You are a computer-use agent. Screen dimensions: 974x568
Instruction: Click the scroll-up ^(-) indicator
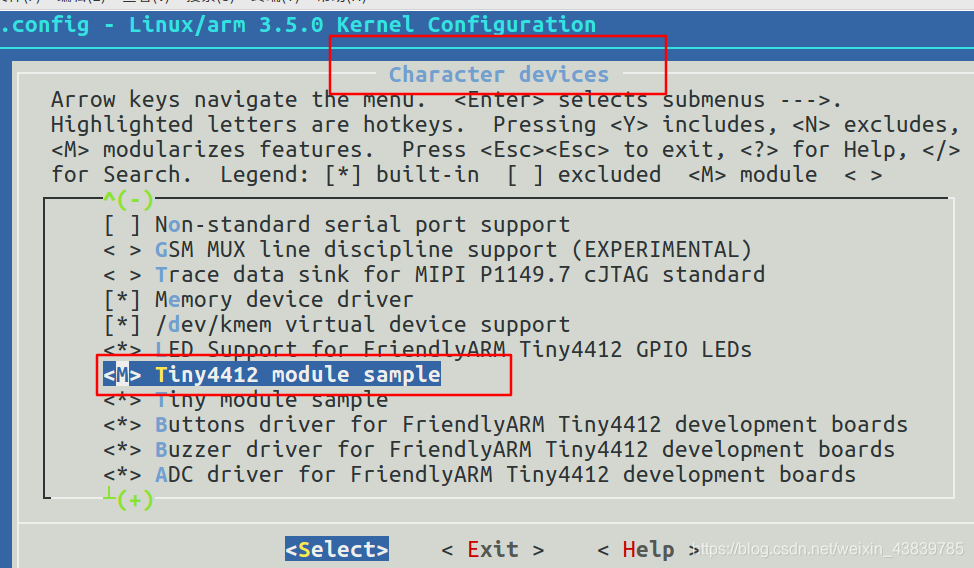click(x=128, y=199)
